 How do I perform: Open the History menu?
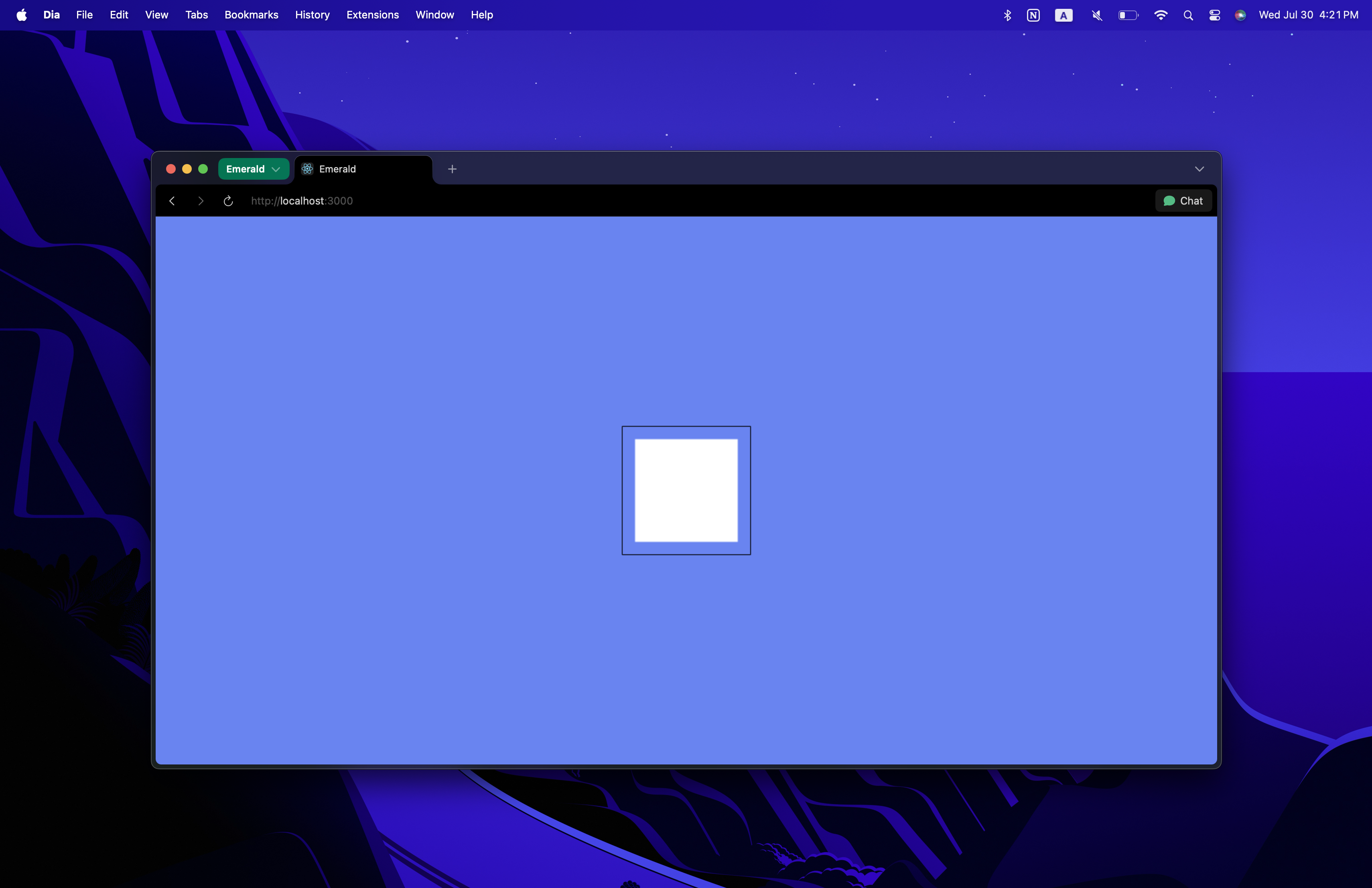point(313,15)
